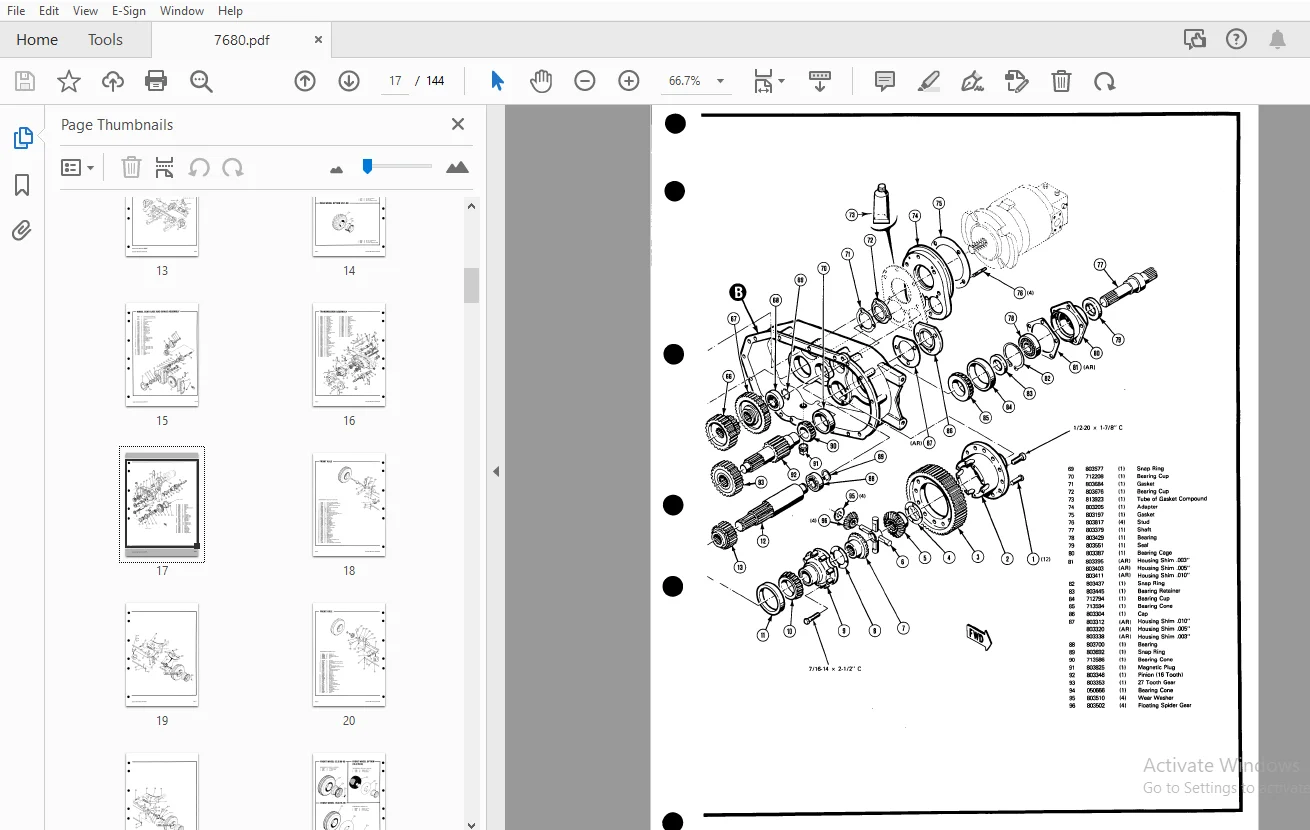This screenshot has width=1310, height=830.
Task: Open the share screen chat icon
Action: 1195,39
